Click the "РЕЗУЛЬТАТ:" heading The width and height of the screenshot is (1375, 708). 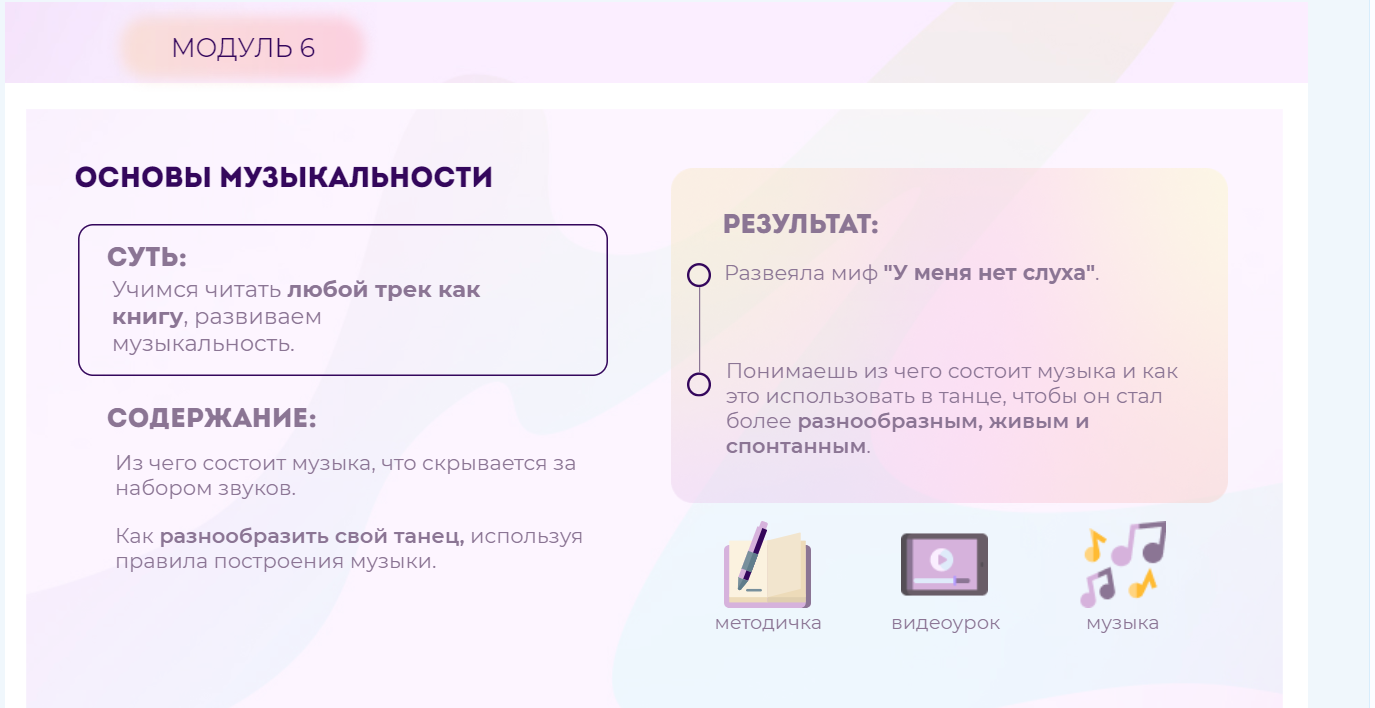(801, 224)
